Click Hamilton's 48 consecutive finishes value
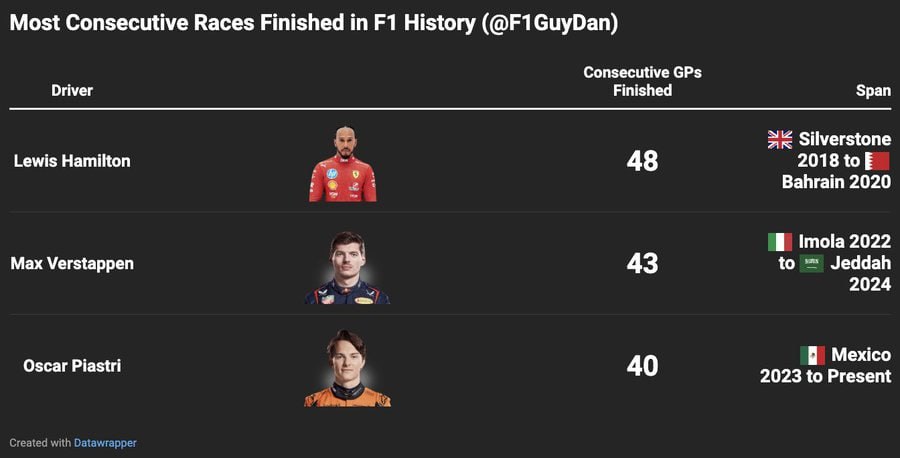The image size is (900, 458). pyautogui.click(x=642, y=161)
